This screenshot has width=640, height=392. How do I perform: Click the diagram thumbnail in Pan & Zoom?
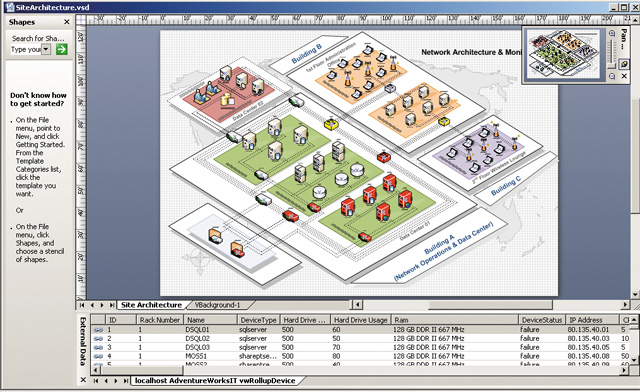tap(564, 54)
